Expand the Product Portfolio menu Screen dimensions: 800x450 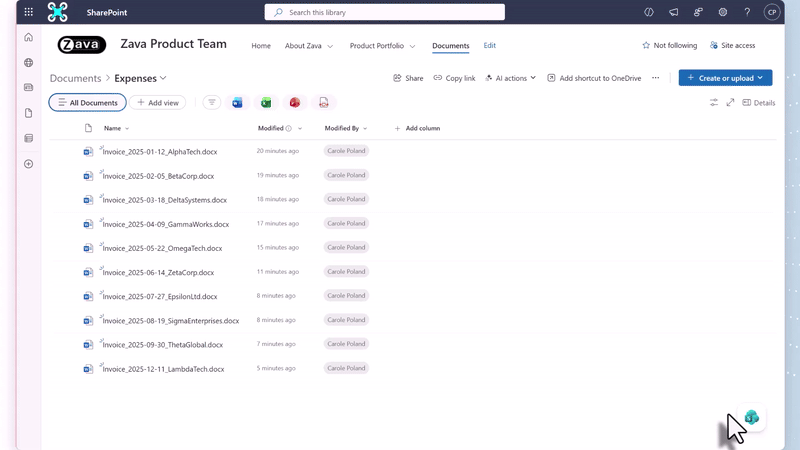pos(412,46)
